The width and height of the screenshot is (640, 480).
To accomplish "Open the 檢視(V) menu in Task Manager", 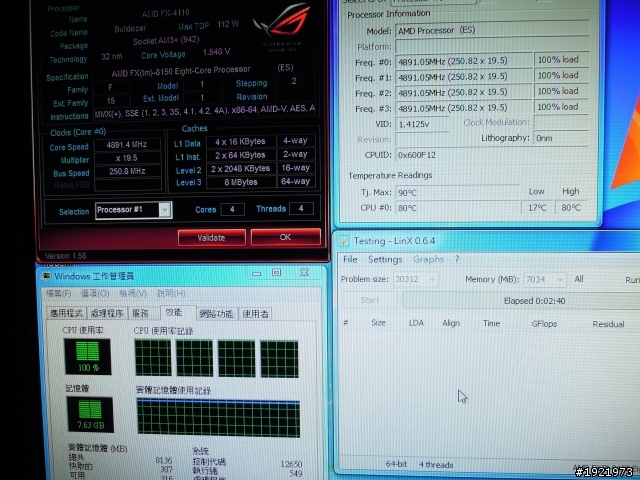I will tap(133, 293).
